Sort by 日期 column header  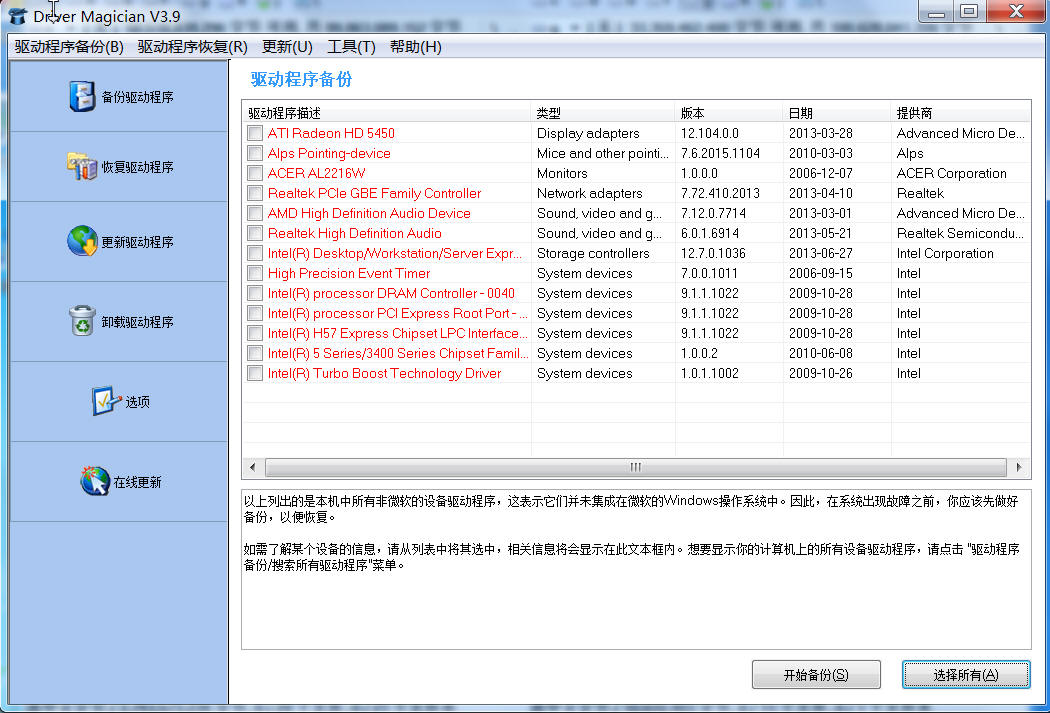pyautogui.click(x=837, y=112)
